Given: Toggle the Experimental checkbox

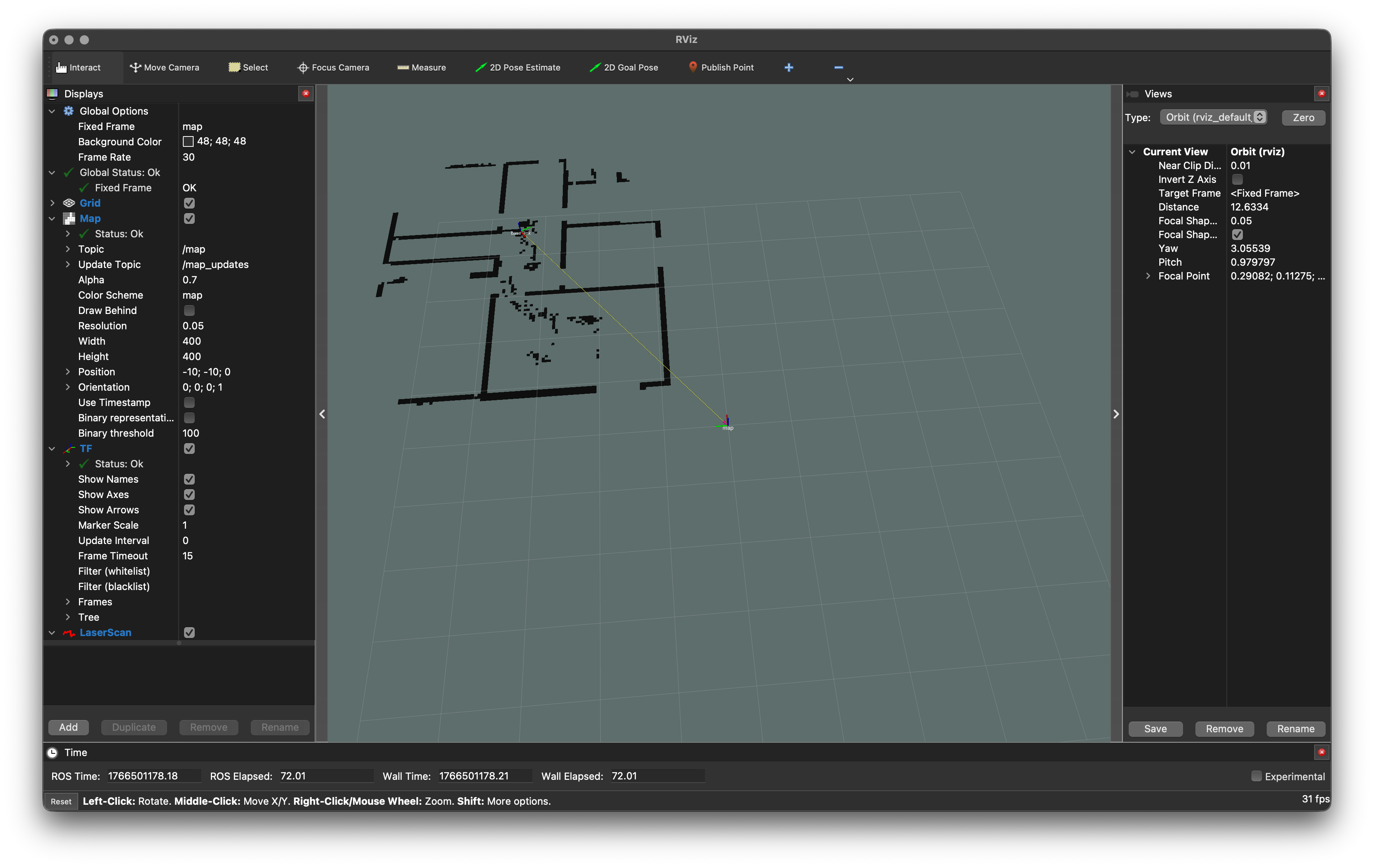Looking at the screenshot, I should 1256,776.
